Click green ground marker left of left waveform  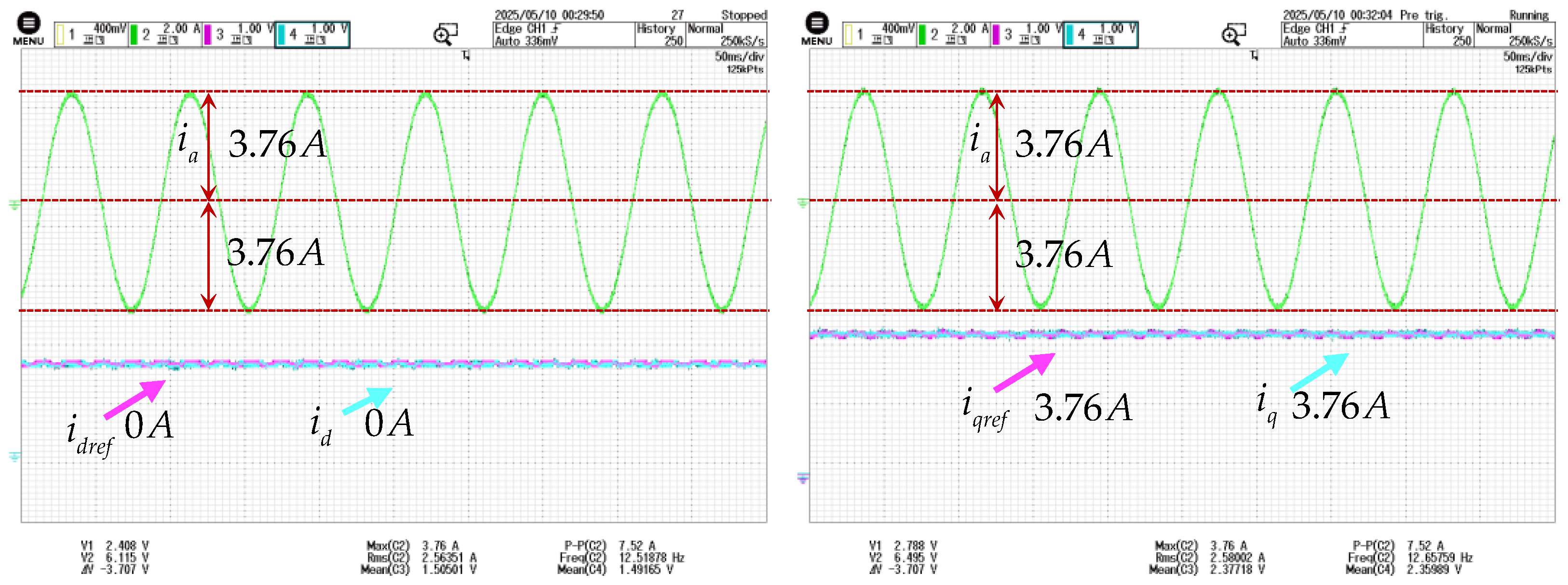(14, 206)
